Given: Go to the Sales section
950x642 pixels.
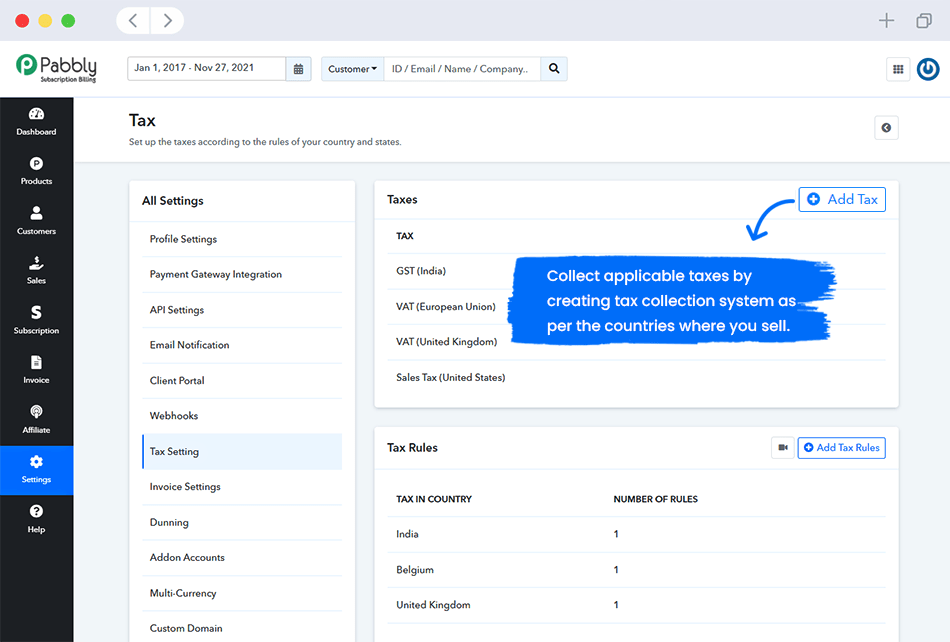Looking at the screenshot, I should tap(36, 271).
